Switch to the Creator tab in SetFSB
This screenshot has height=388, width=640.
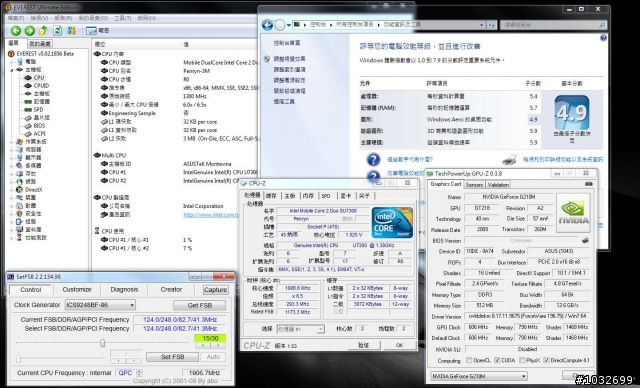(x=171, y=289)
